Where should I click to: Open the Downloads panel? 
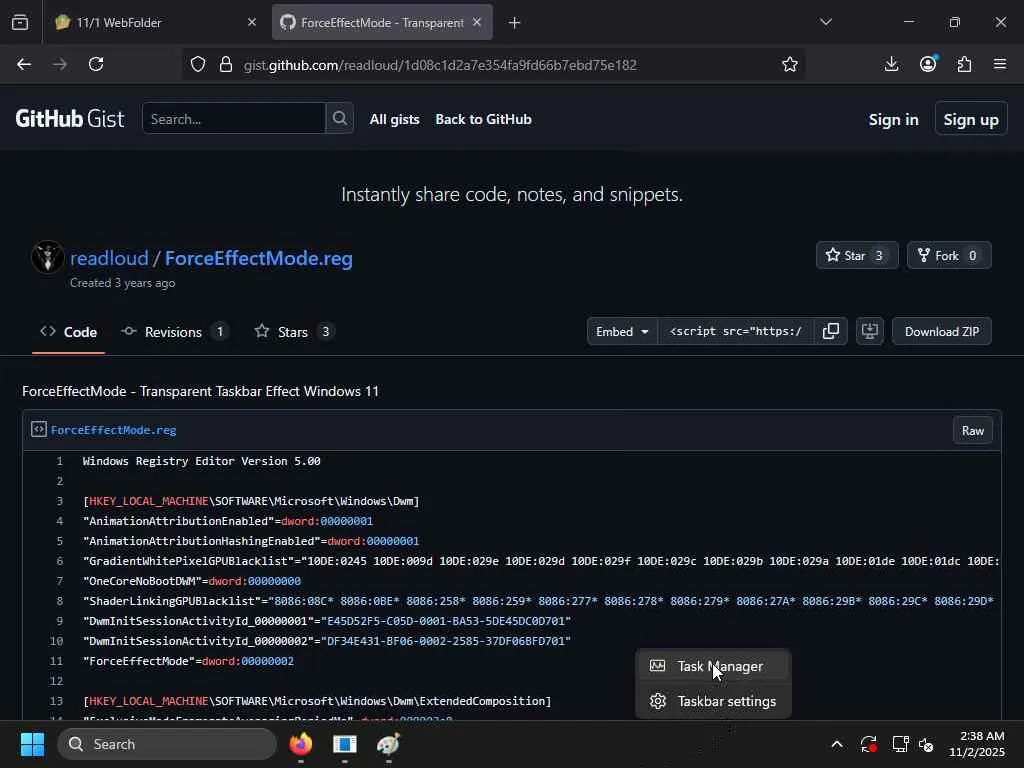[891, 64]
